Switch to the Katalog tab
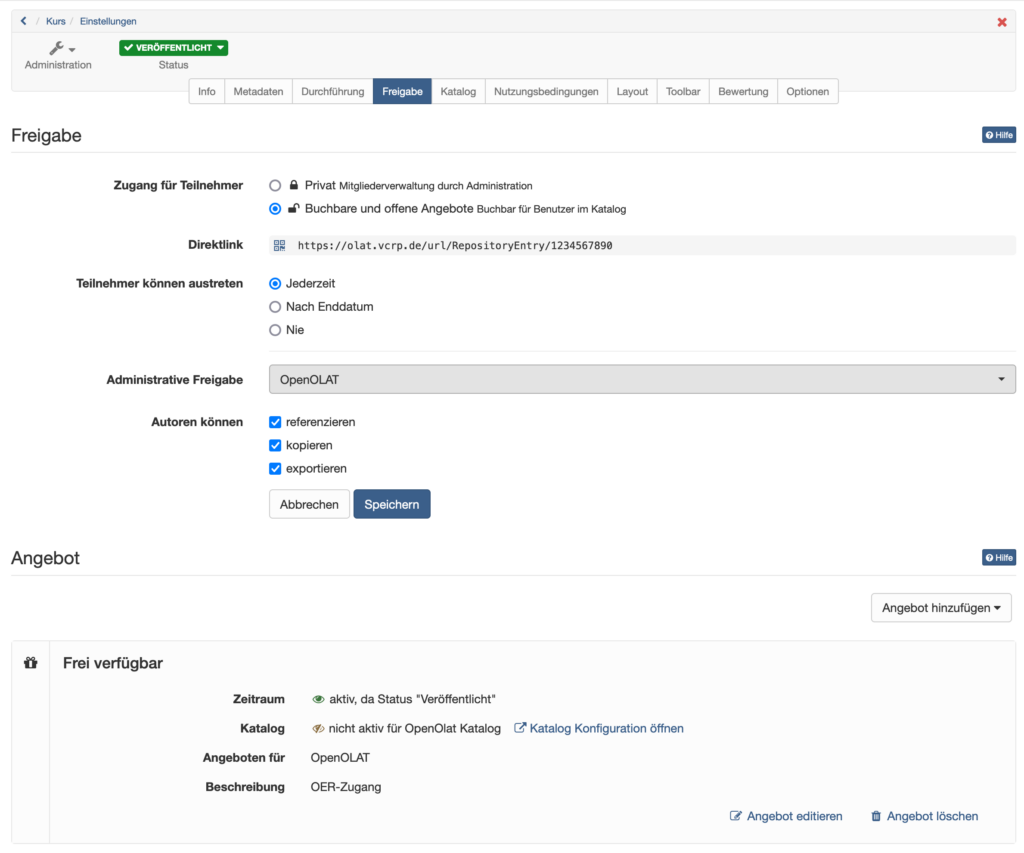Viewport: 1024px width, 853px height. pyautogui.click(x=457, y=90)
